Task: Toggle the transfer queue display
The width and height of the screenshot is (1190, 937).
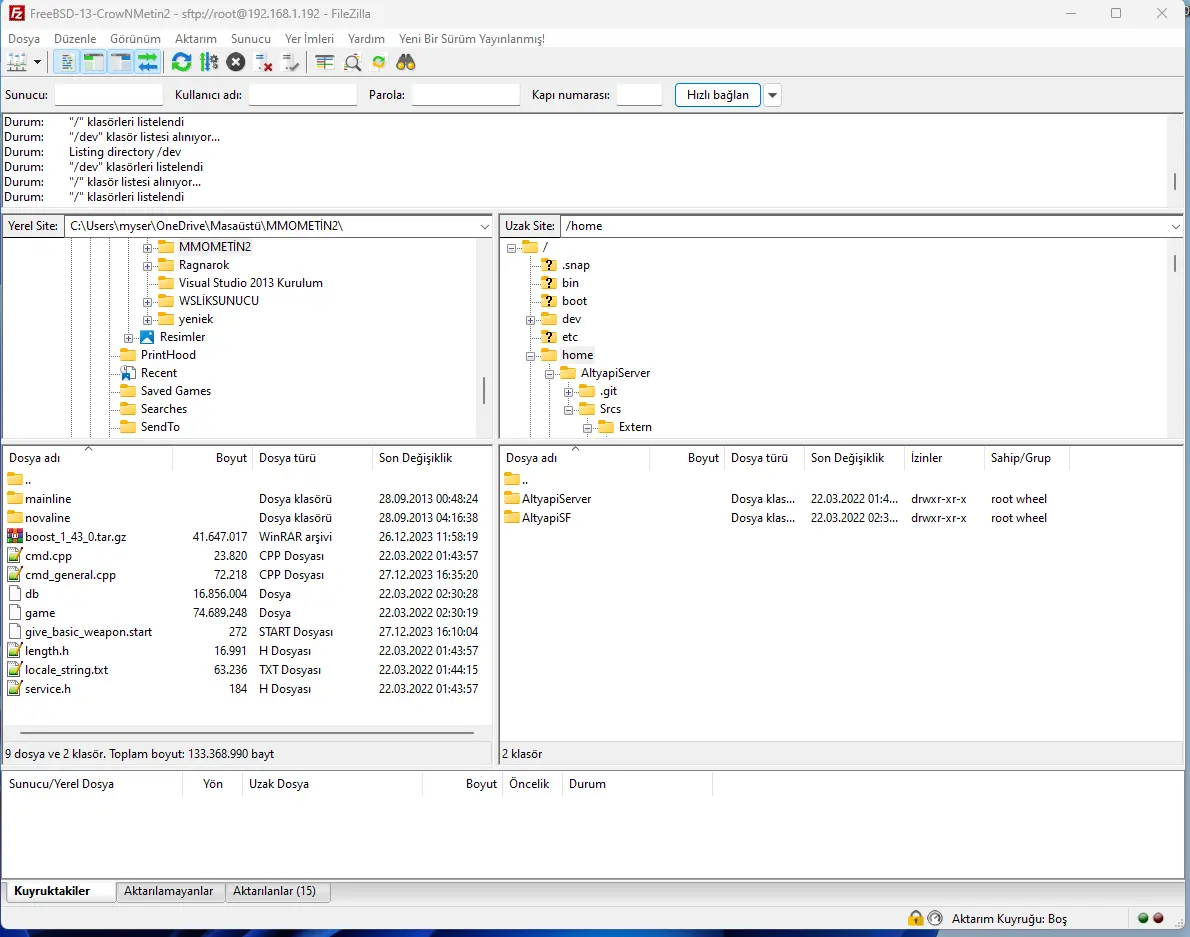Action: click(148, 62)
